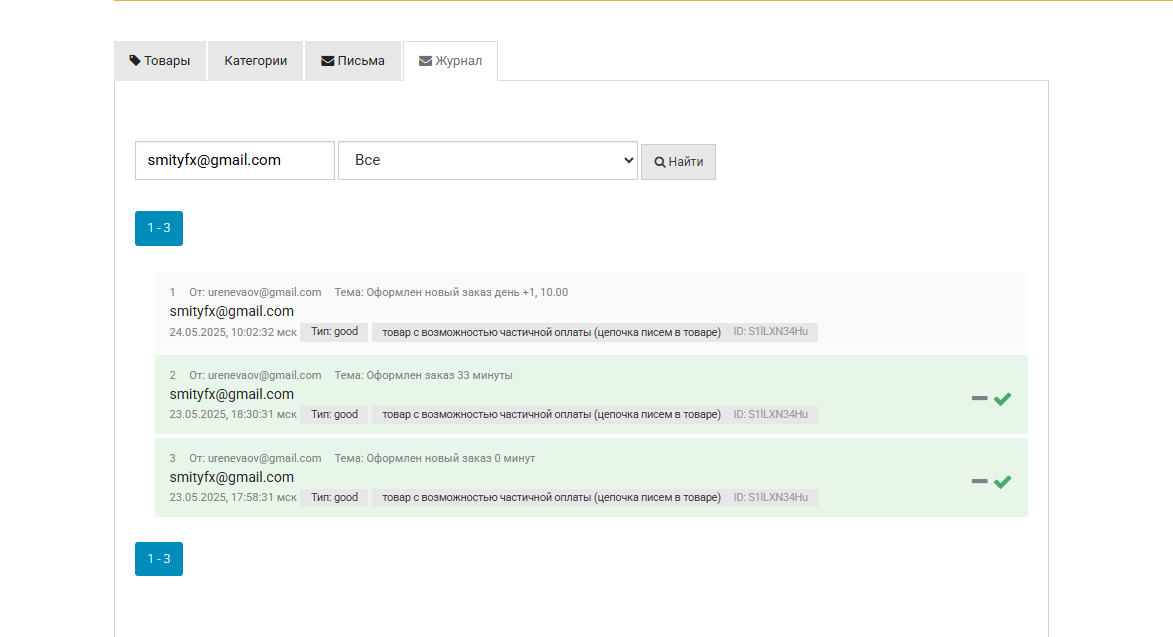1173x637 pixels.
Task: Click the magnifier icon in Найти button
Action: click(x=660, y=162)
